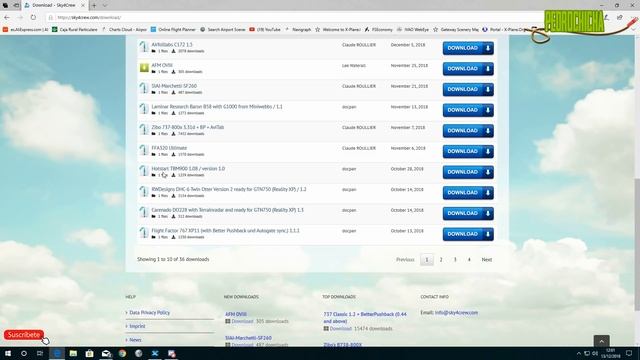640x360 pixels.
Task: Open Chrome from taskbar
Action: tap(122, 353)
